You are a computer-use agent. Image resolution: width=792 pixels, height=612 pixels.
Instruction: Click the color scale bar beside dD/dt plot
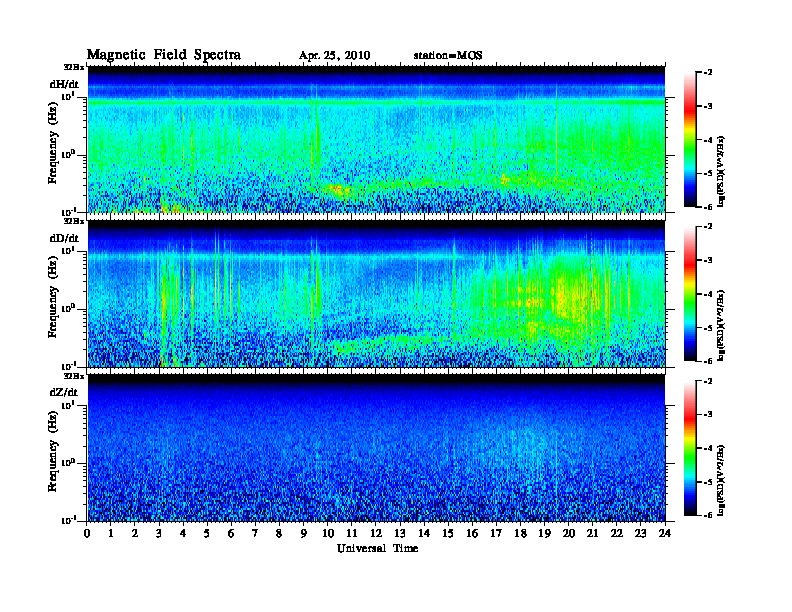(690, 294)
